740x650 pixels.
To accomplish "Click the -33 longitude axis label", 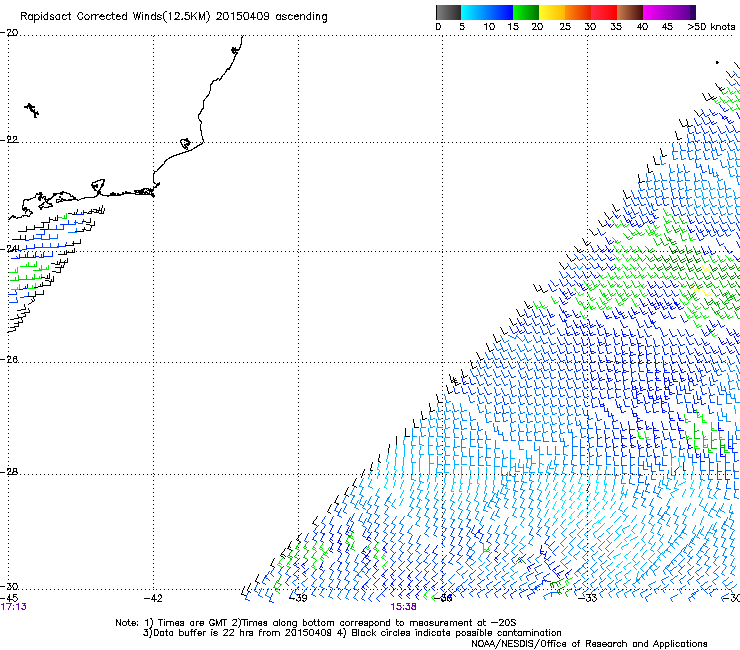I will pos(588,598).
